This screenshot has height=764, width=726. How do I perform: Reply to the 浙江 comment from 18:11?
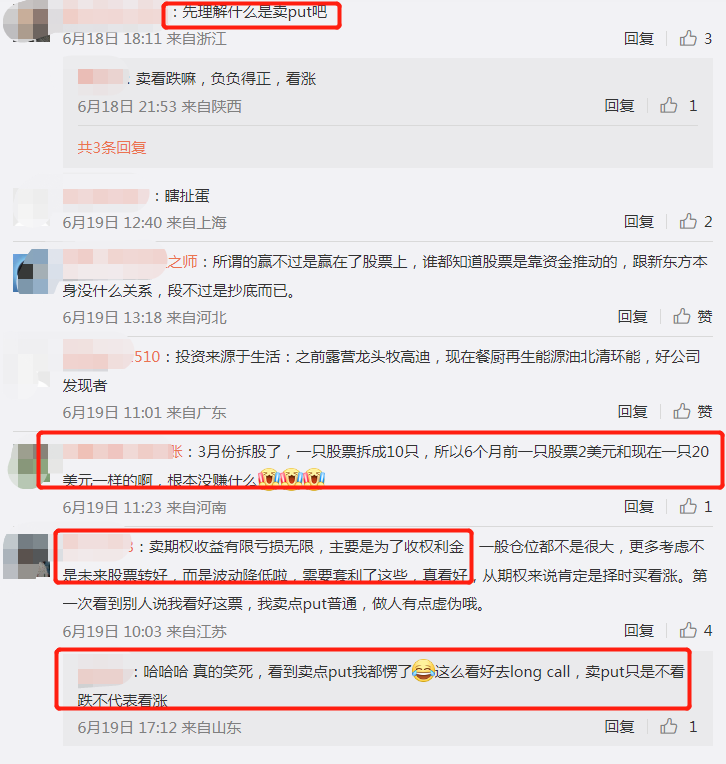click(639, 38)
